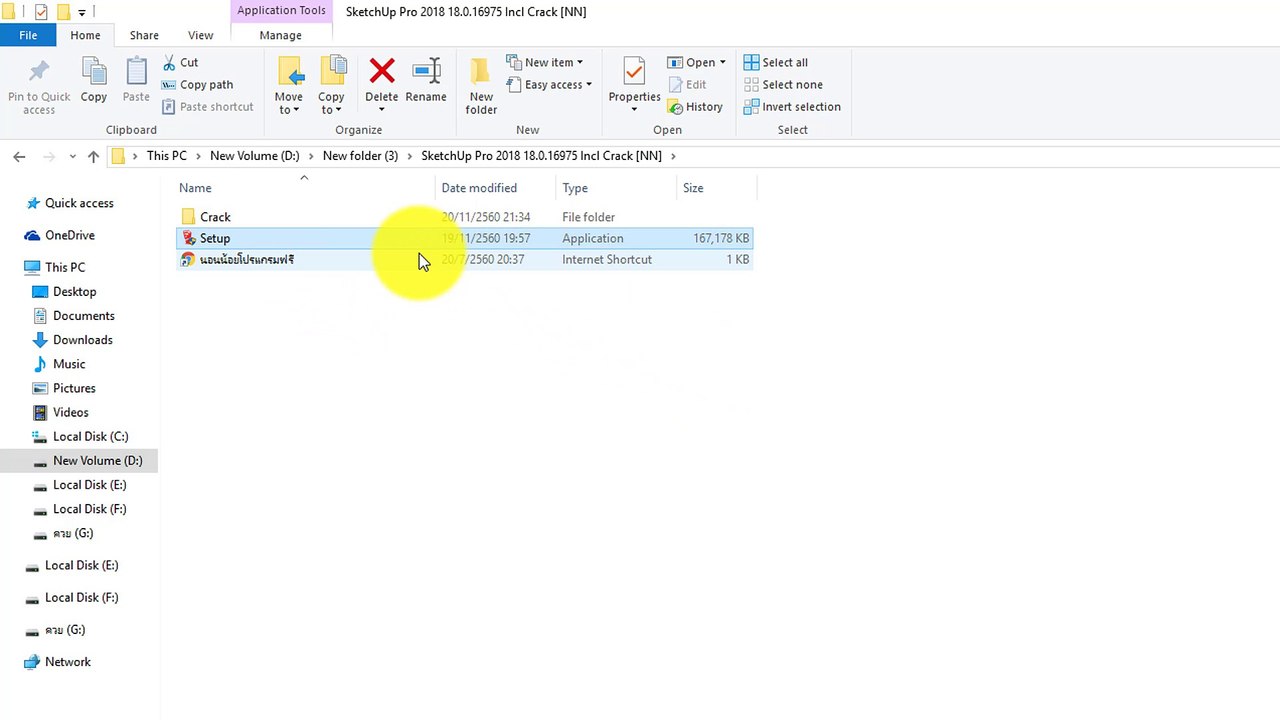Click the '167,178 KB' size value
Screen dimensions: 1280x720
point(721,238)
